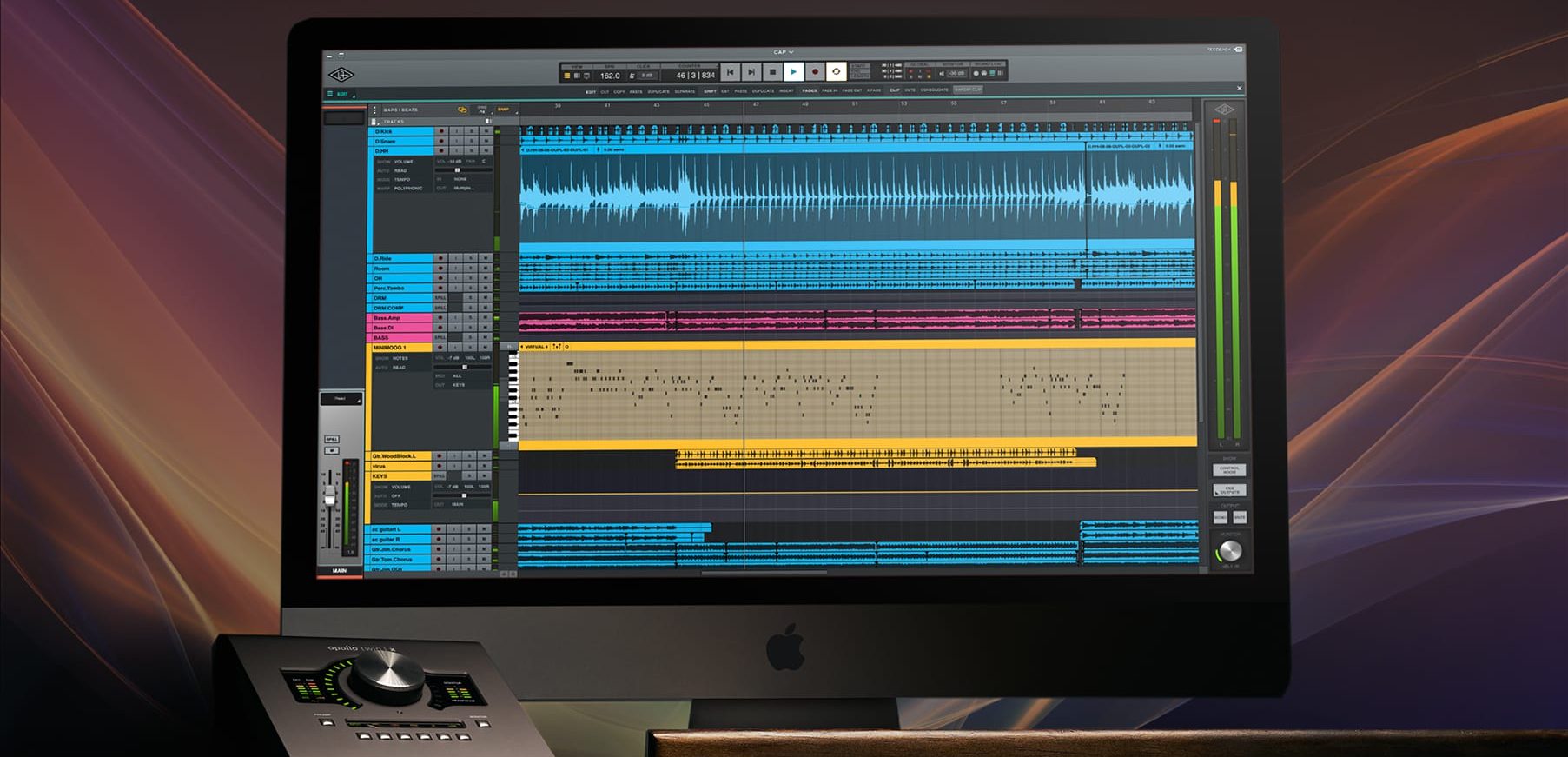This screenshot has height=757, width=1568.
Task: Click the SPILL button on the DRM track
Action: coord(440,298)
